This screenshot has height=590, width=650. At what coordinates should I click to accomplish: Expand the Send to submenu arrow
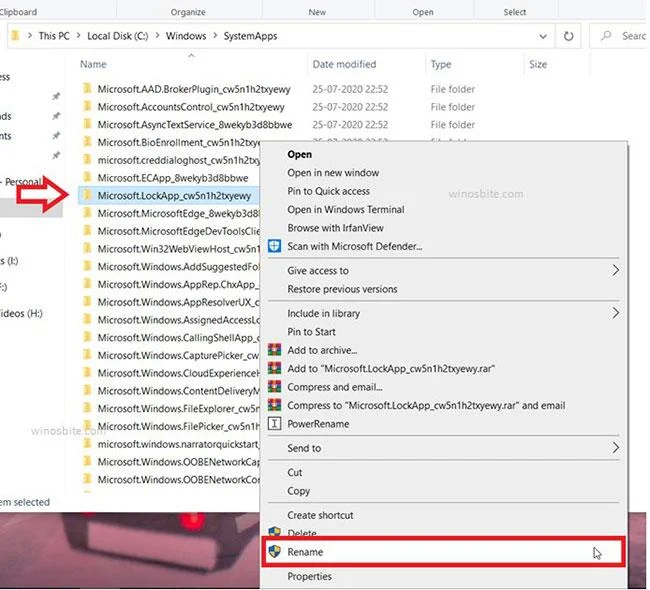click(616, 447)
